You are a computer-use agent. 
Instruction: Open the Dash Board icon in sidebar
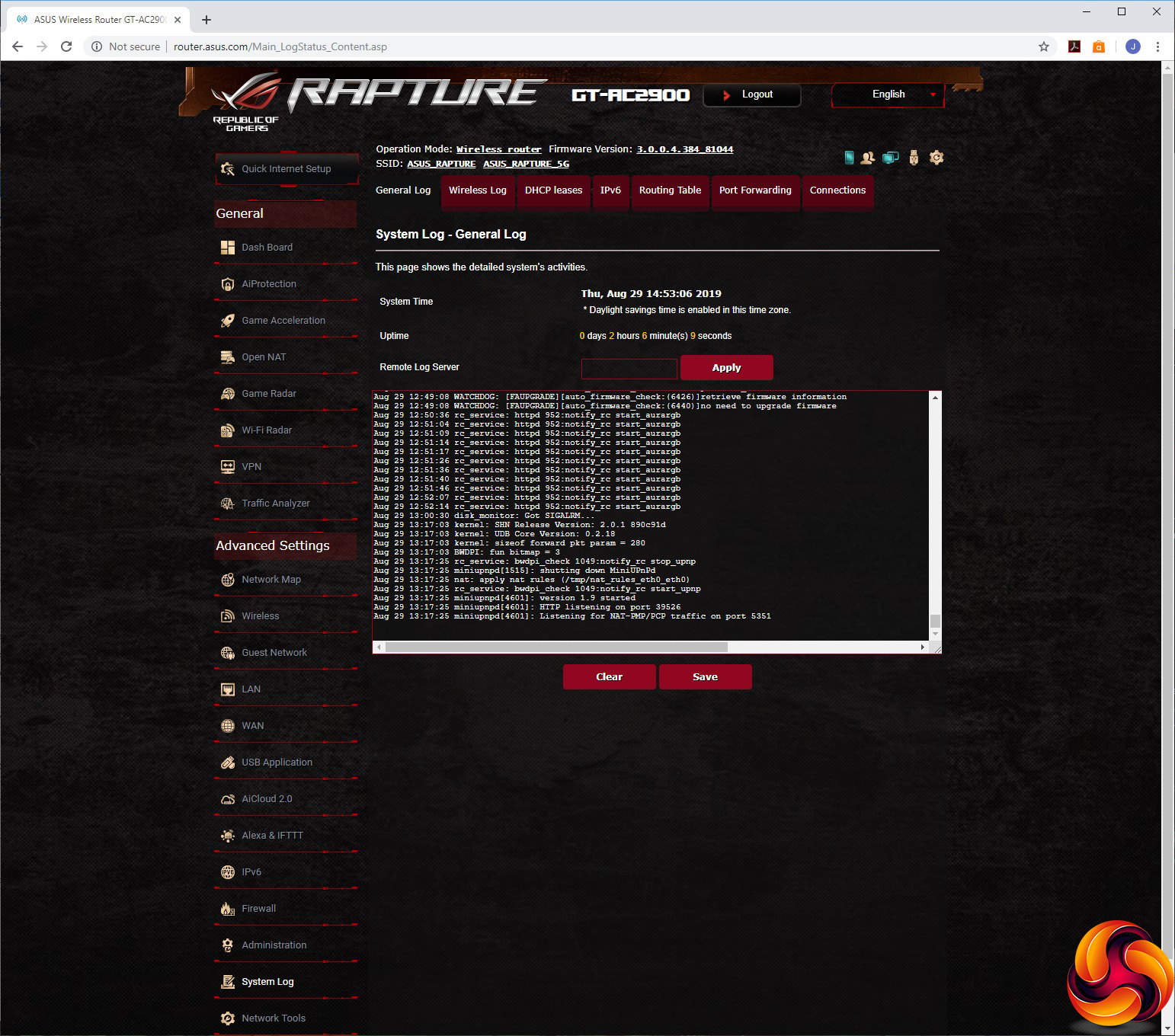pyautogui.click(x=227, y=248)
